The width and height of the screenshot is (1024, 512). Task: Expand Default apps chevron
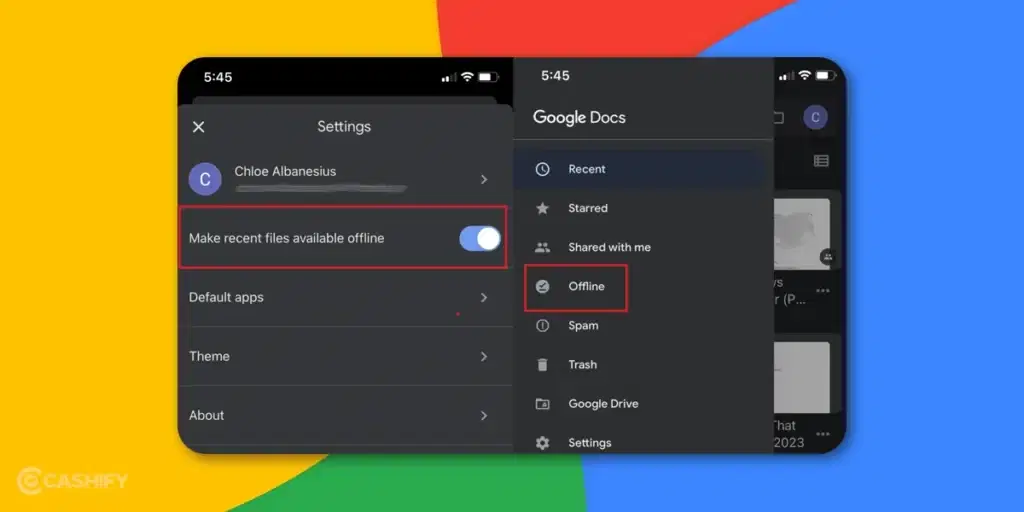click(x=484, y=297)
